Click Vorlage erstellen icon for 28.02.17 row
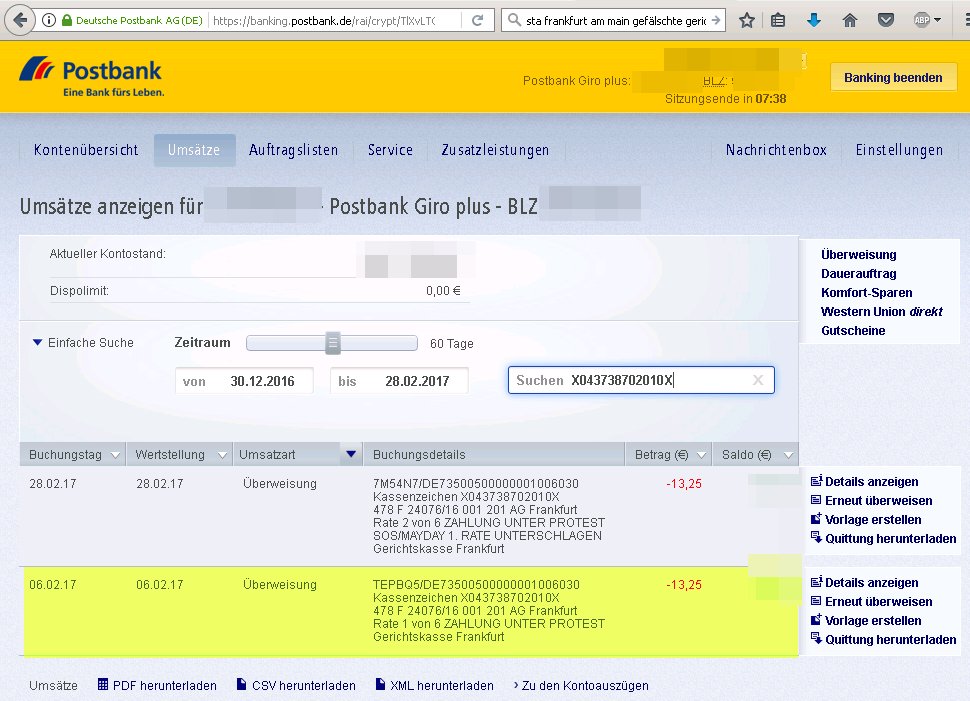 click(x=817, y=518)
